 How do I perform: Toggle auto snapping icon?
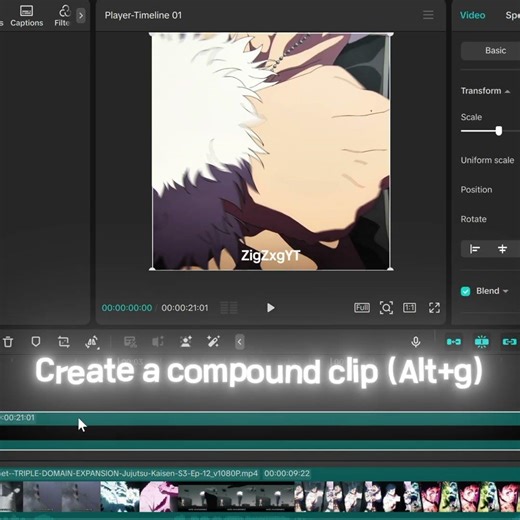click(482, 342)
